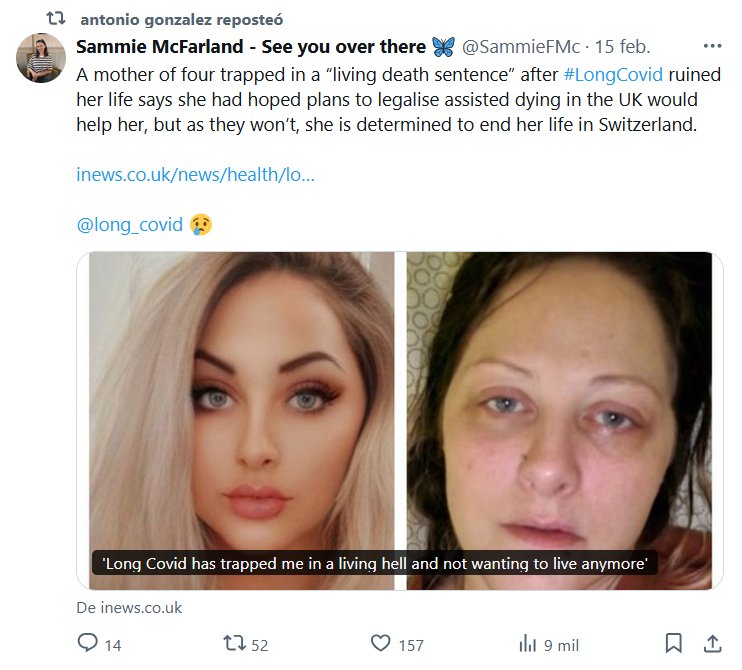This screenshot has height=670, width=742.
Task: Click the "De inews.co.uk" source label
Action: pyautogui.click(x=129, y=607)
